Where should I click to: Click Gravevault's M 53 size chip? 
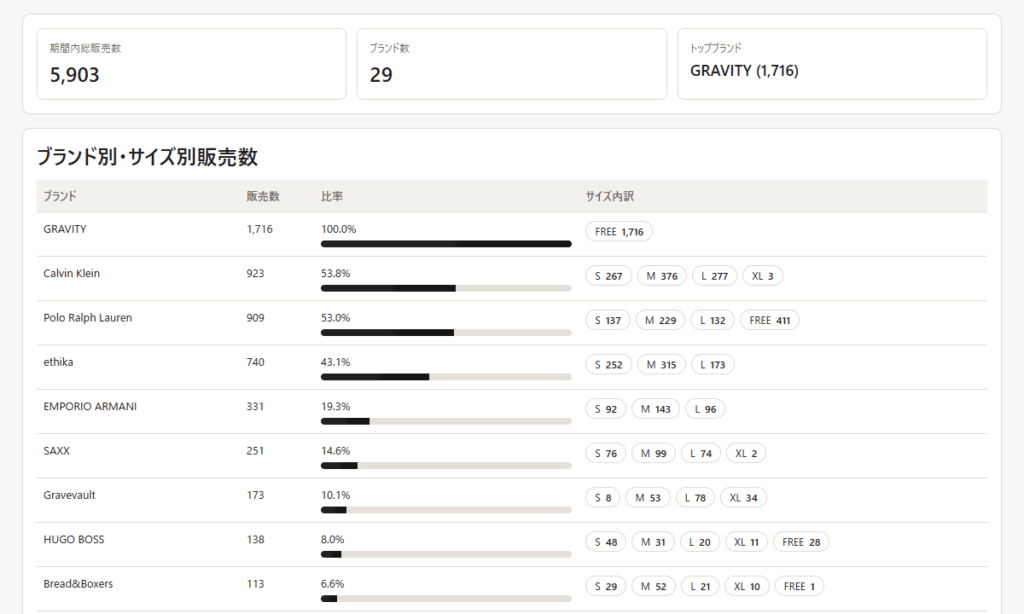click(648, 498)
